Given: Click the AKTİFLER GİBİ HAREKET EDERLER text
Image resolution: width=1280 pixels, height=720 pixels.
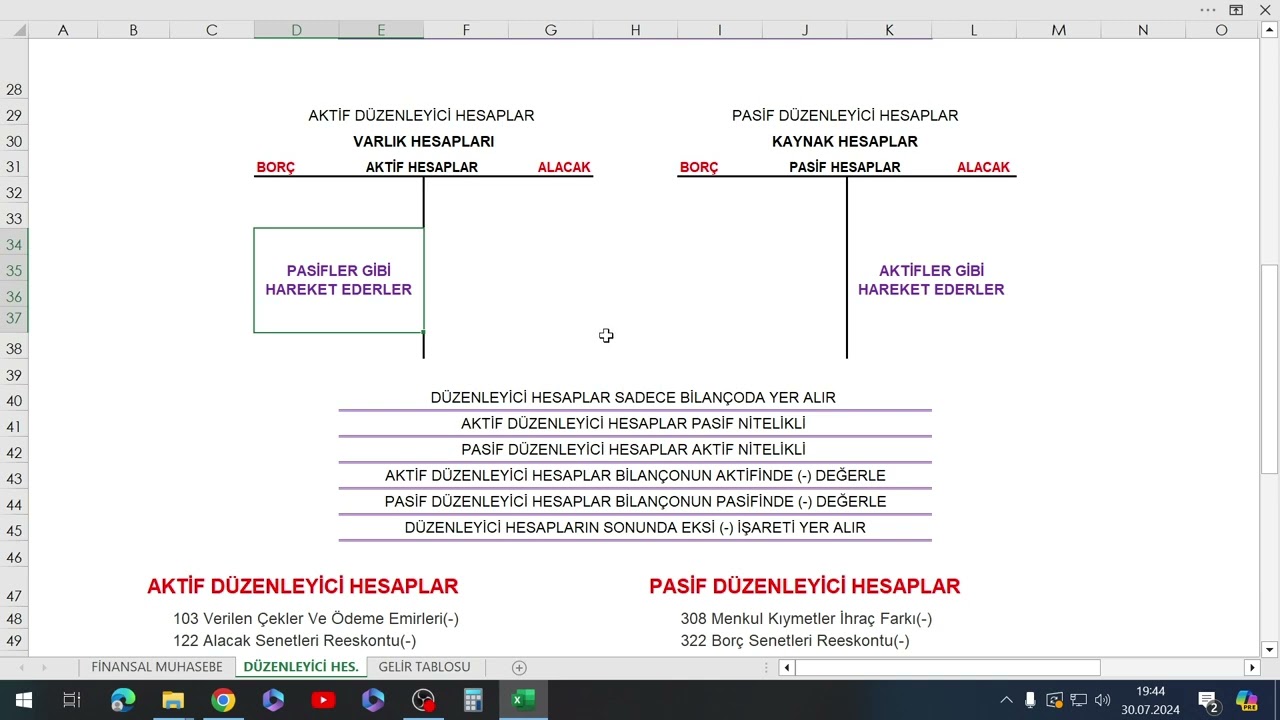Looking at the screenshot, I should pyautogui.click(x=931, y=280).
